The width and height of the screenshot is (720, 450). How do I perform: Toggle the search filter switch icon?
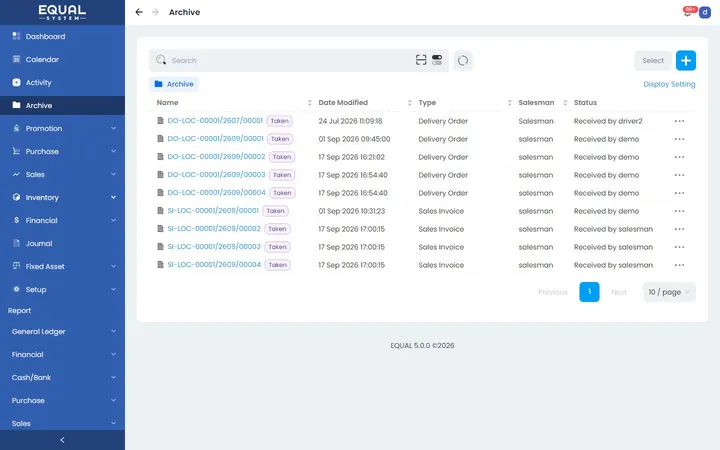coord(437,60)
